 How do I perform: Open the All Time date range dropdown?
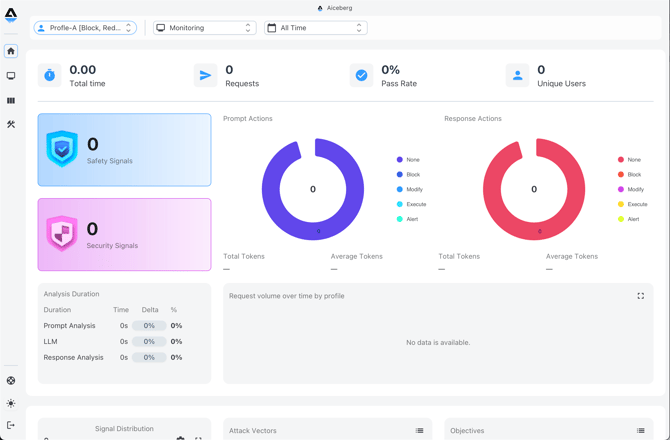click(x=315, y=28)
